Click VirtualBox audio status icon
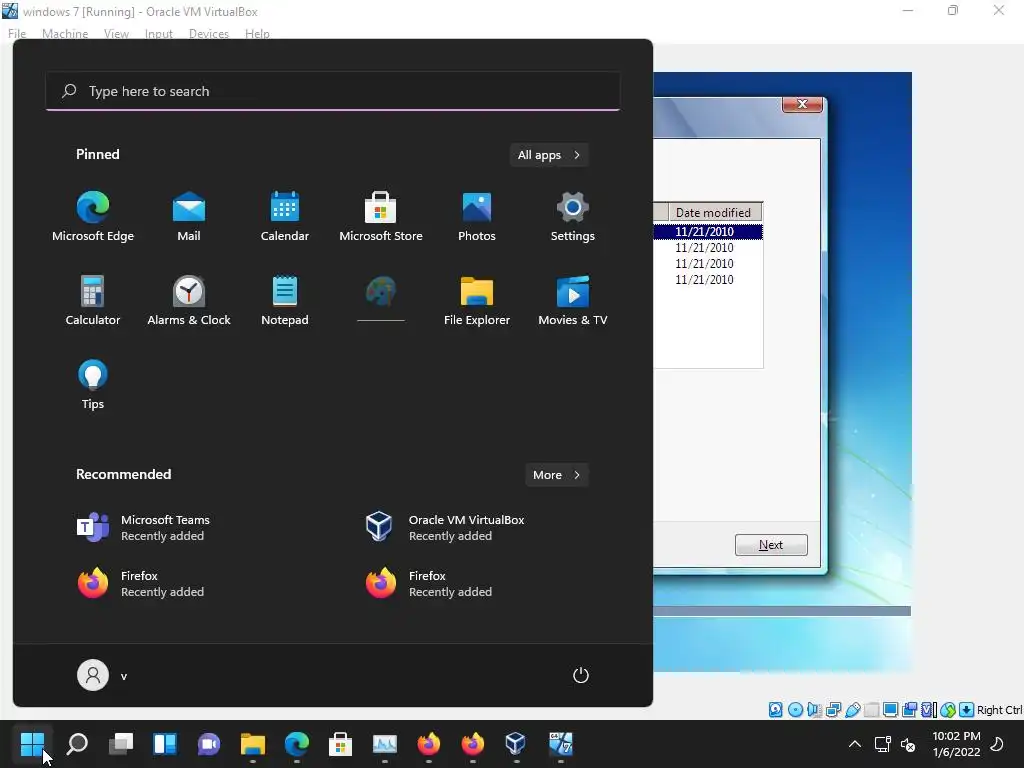 point(814,710)
